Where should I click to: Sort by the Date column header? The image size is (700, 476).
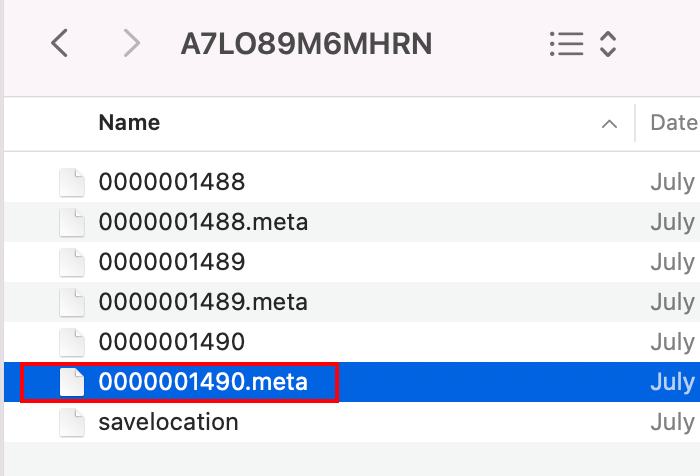click(673, 123)
